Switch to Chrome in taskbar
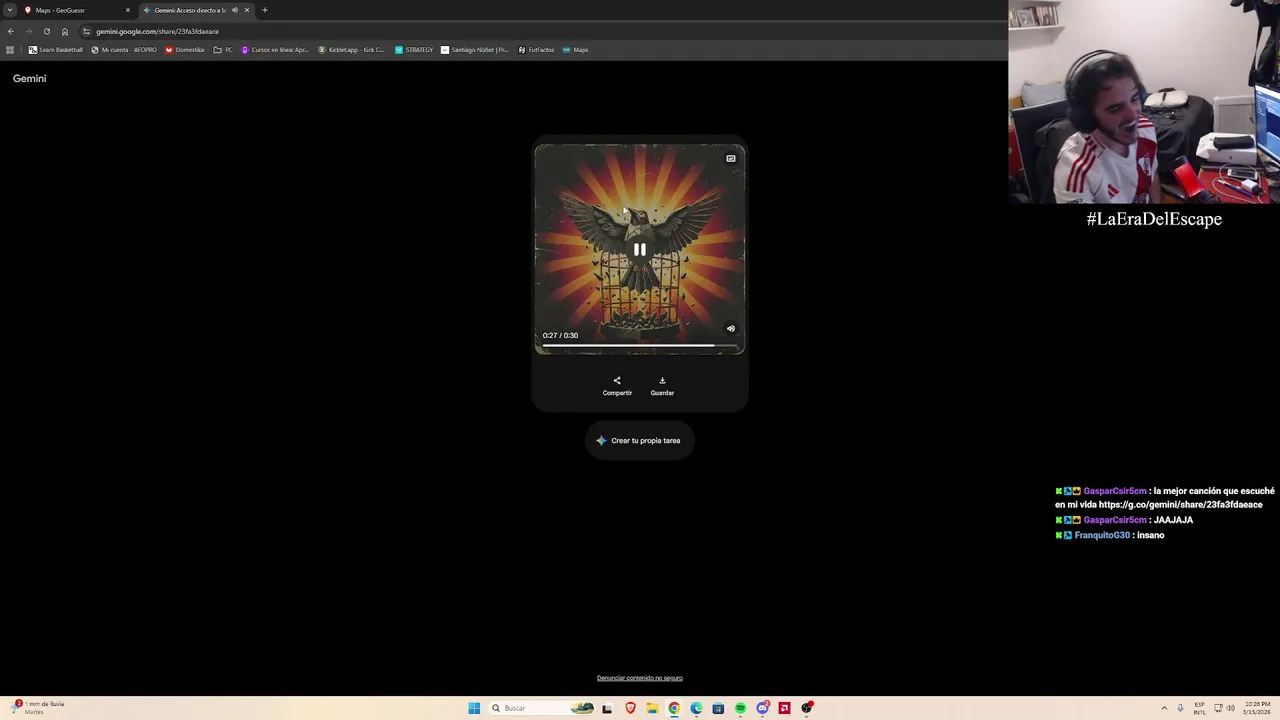The image size is (1280, 720). (x=674, y=708)
